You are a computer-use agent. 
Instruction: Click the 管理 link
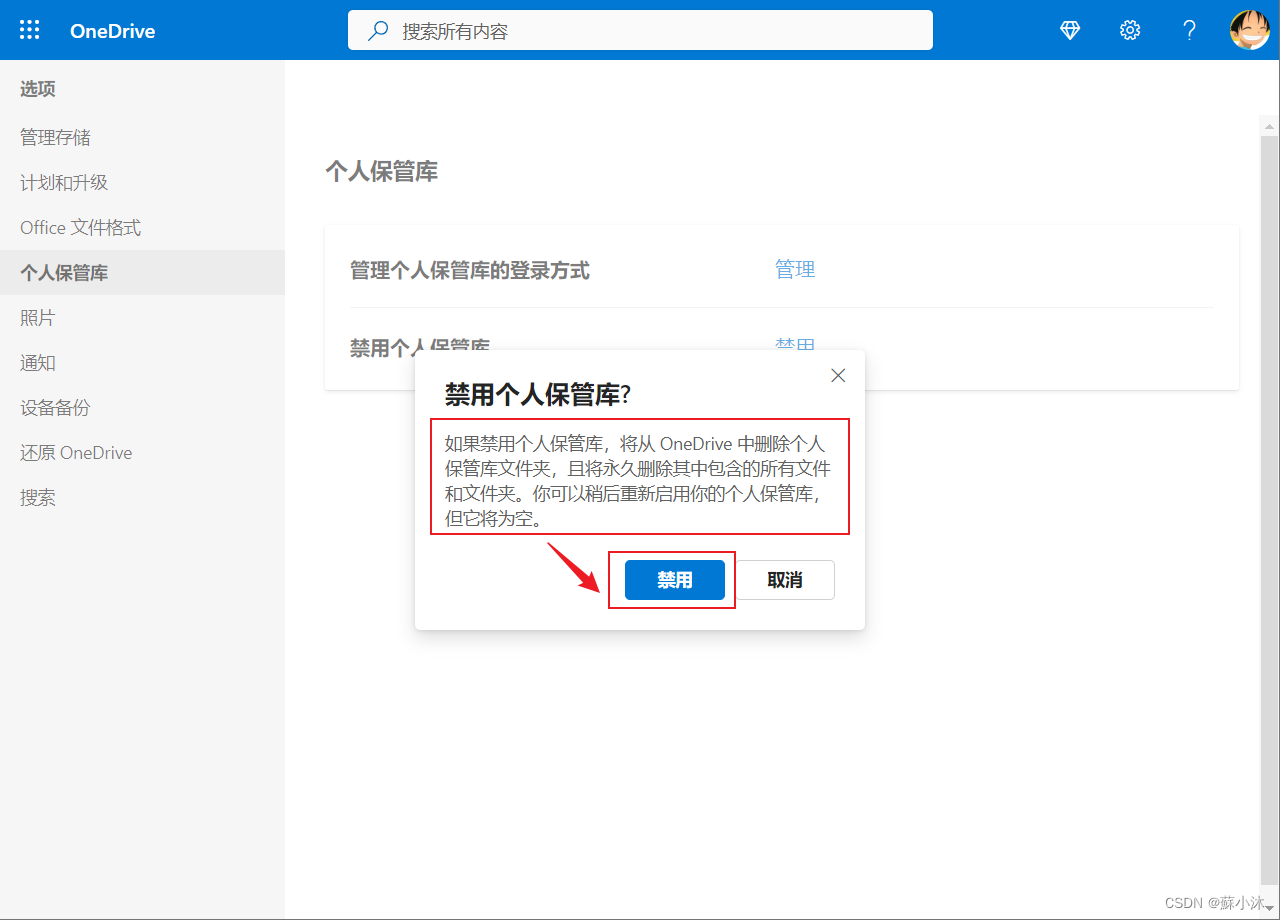tap(795, 269)
